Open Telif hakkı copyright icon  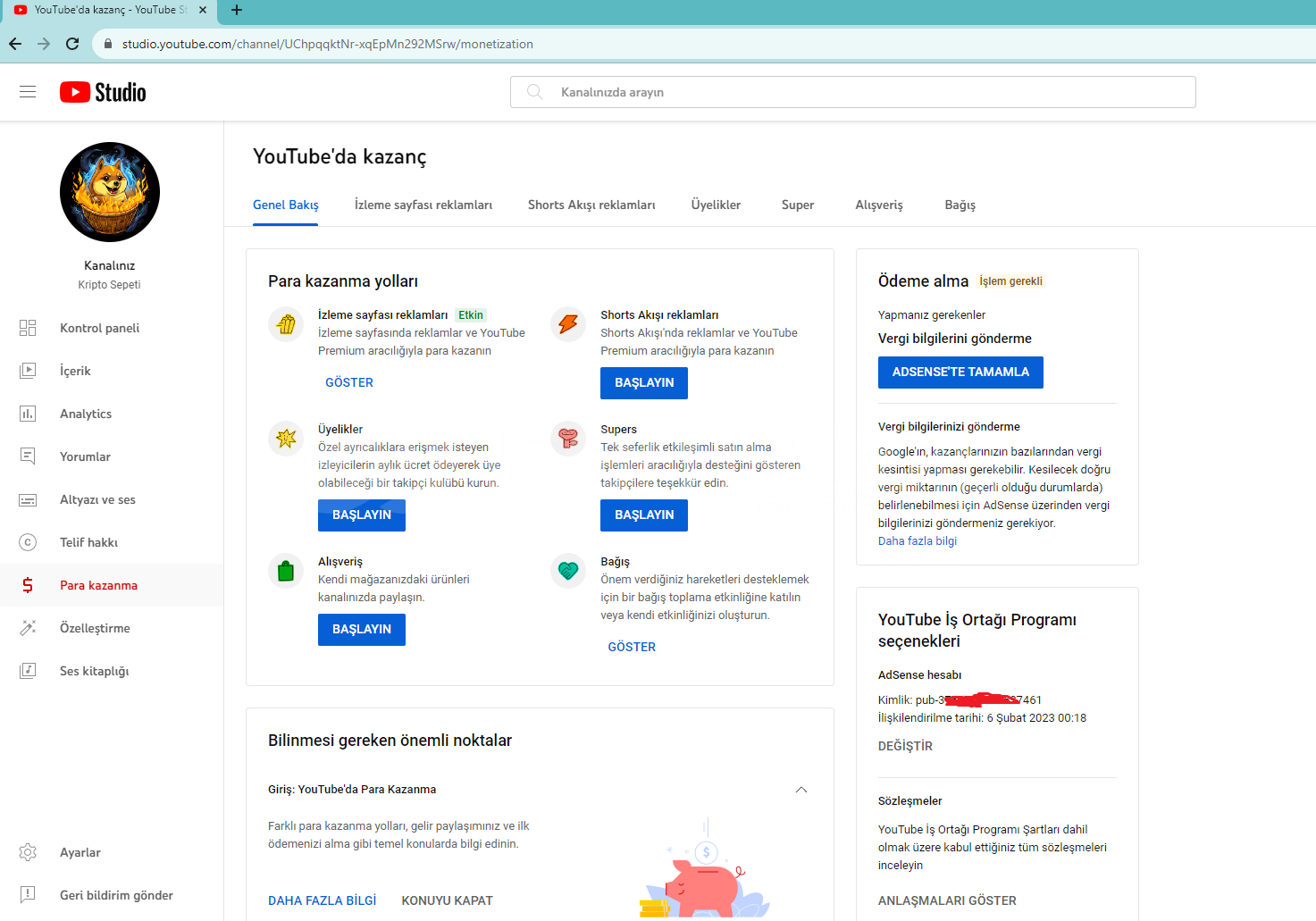click(28, 542)
